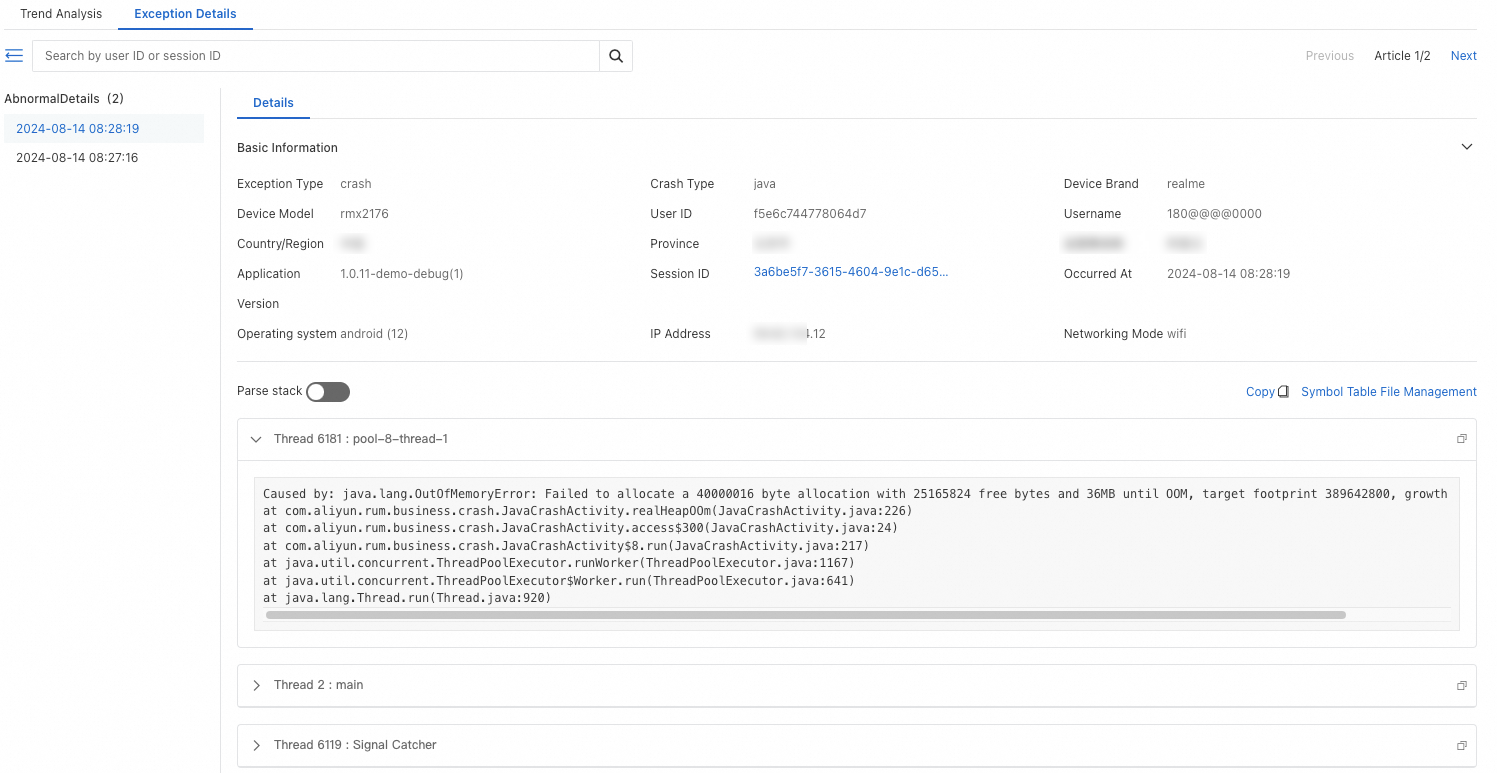Open Symbol Table File Management
The width and height of the screenshot is (1497, 773).
pos(1389,392)
